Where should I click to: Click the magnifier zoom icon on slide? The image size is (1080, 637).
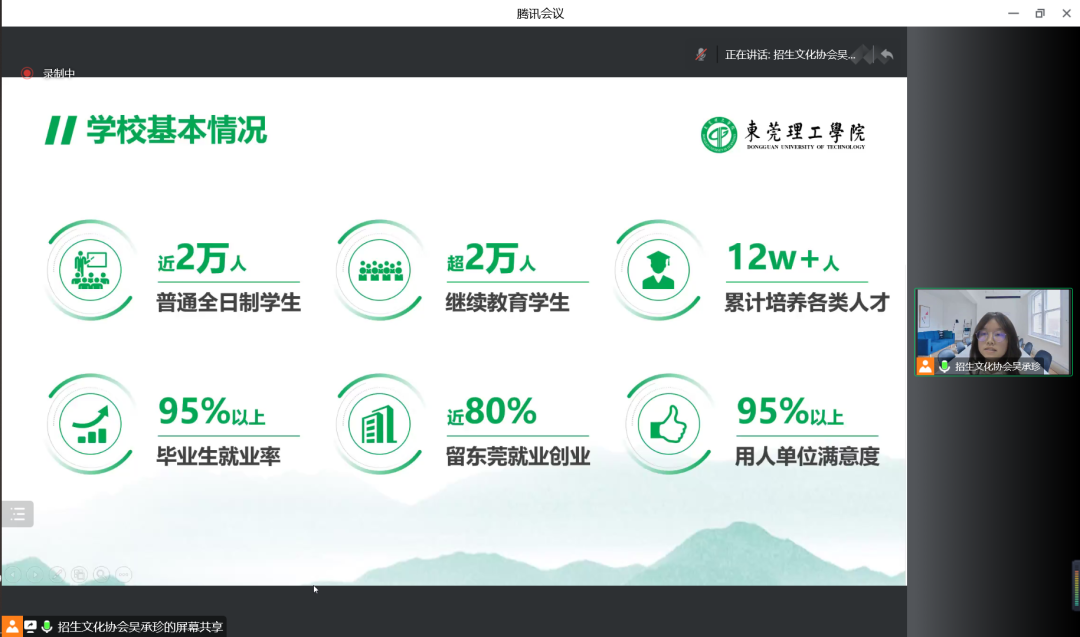click(101, 574)
